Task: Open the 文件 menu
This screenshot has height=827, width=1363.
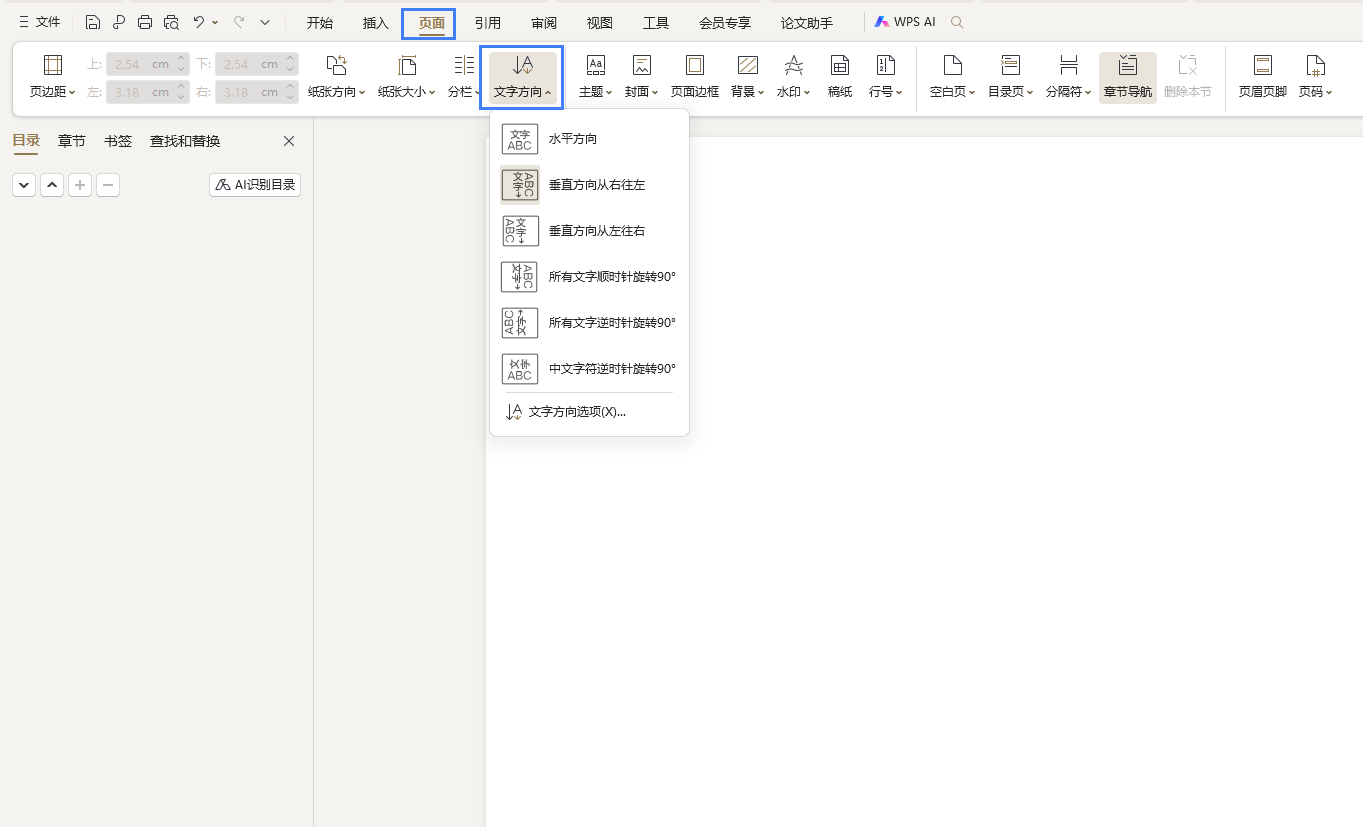Action: coord(39,22)
